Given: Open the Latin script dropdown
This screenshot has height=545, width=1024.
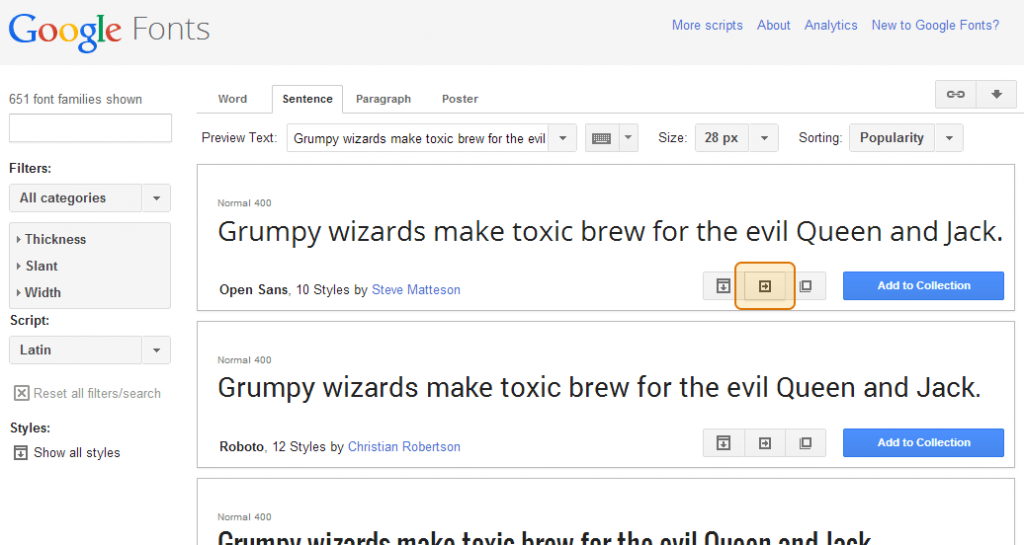Looking at the screenshot, I should pyautogui.click(x=90, y=350).
